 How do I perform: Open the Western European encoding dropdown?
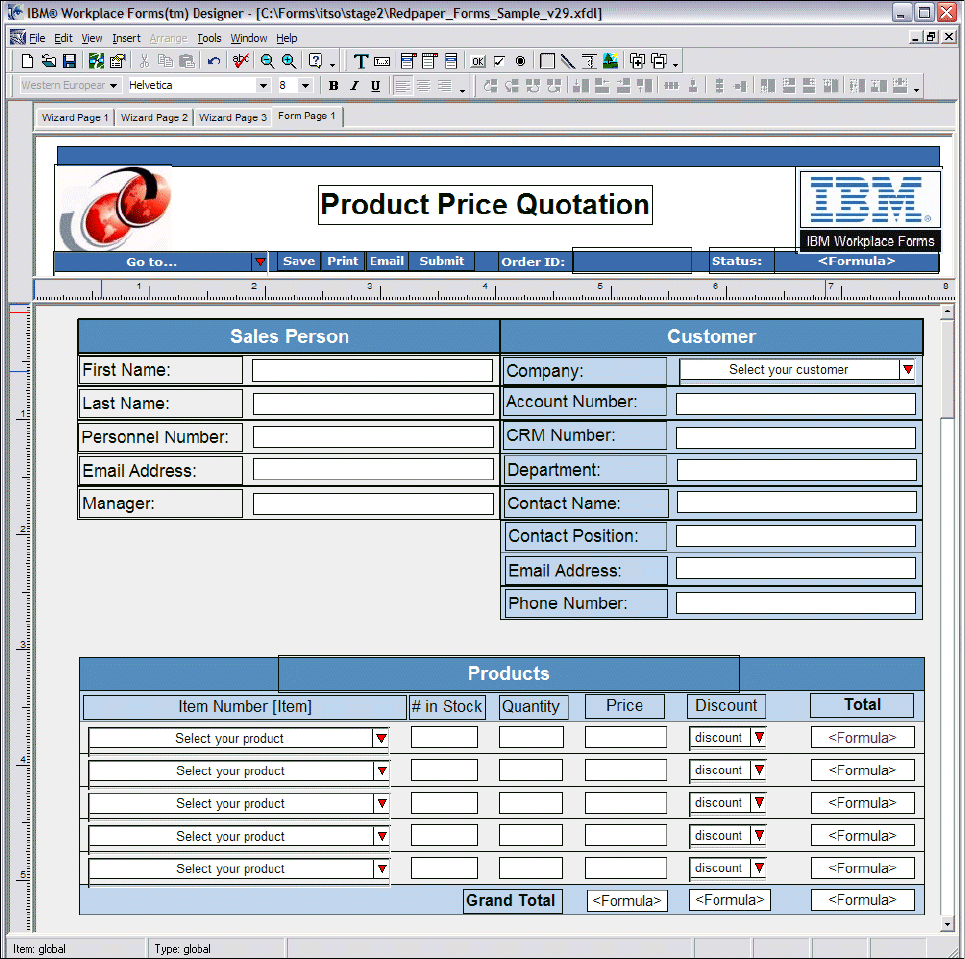[113, 86]
